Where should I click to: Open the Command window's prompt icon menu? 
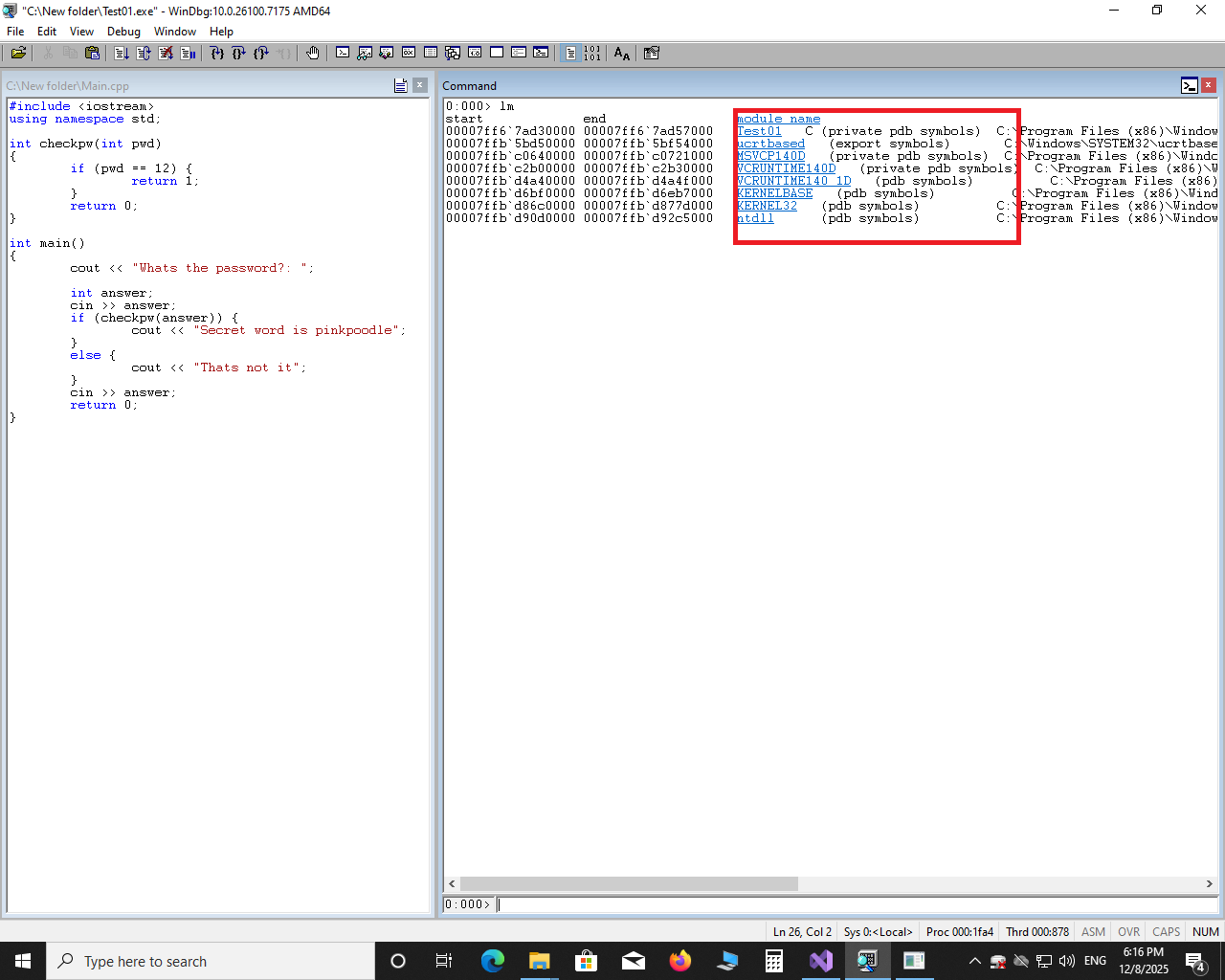[x=1189, y=86]
